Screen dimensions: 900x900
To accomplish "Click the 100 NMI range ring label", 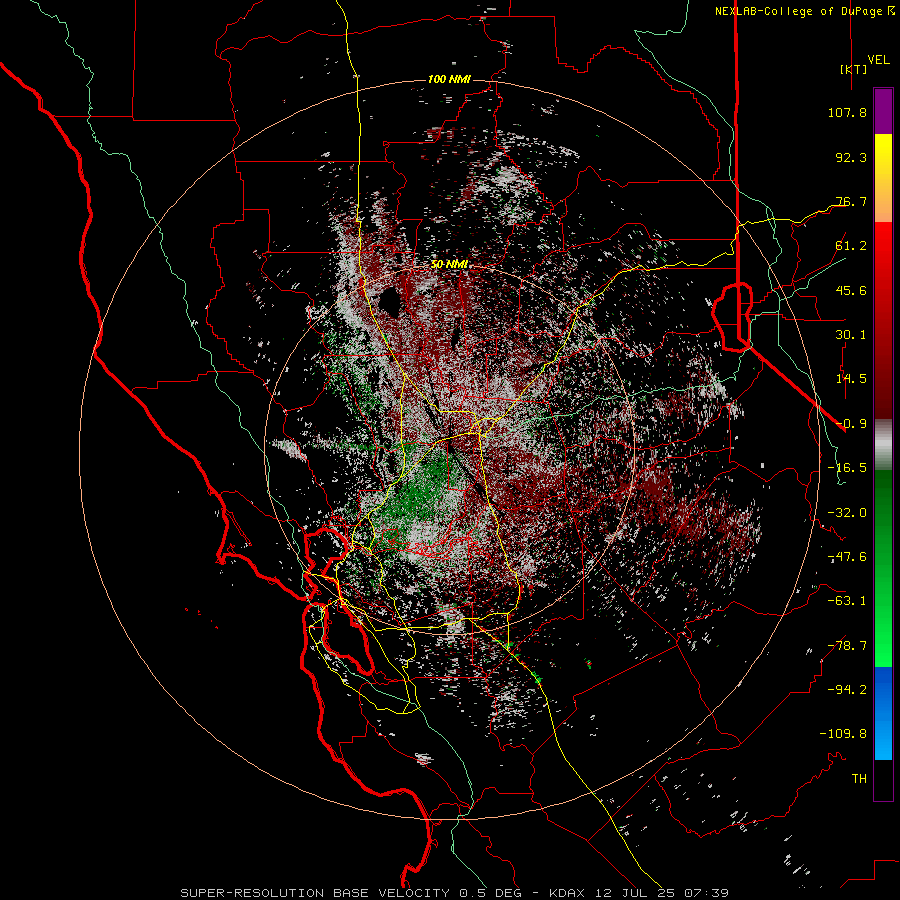I will [x=449, y=79].
